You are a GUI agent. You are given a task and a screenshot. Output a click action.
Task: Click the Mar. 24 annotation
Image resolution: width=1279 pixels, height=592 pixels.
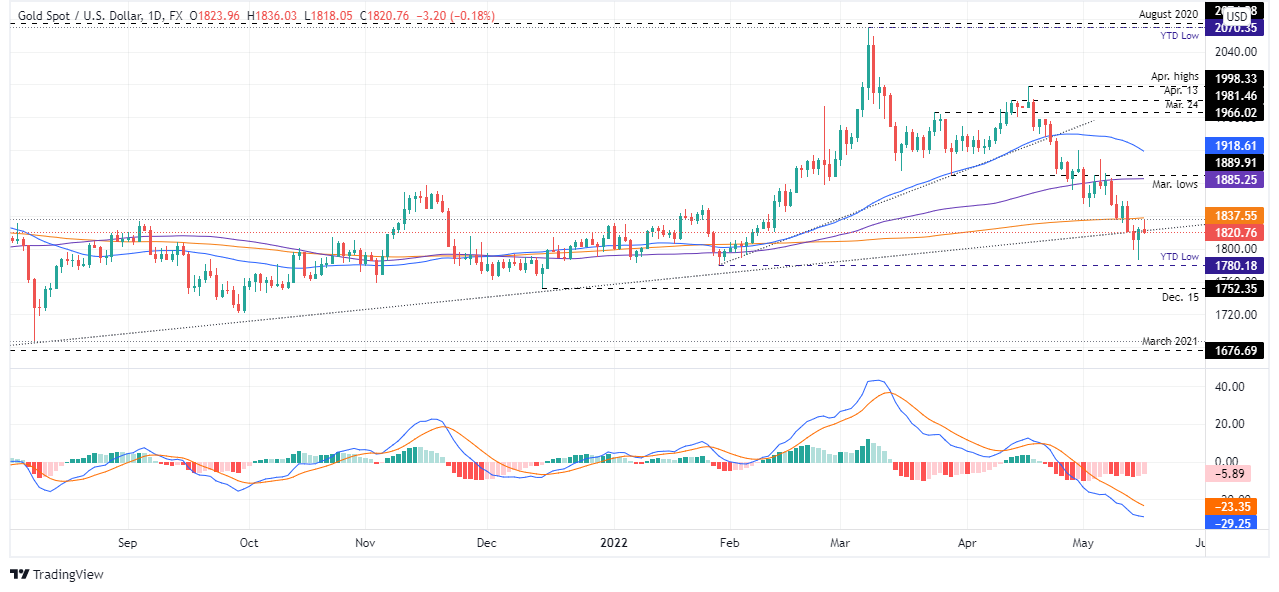[x=1179, y=104]
